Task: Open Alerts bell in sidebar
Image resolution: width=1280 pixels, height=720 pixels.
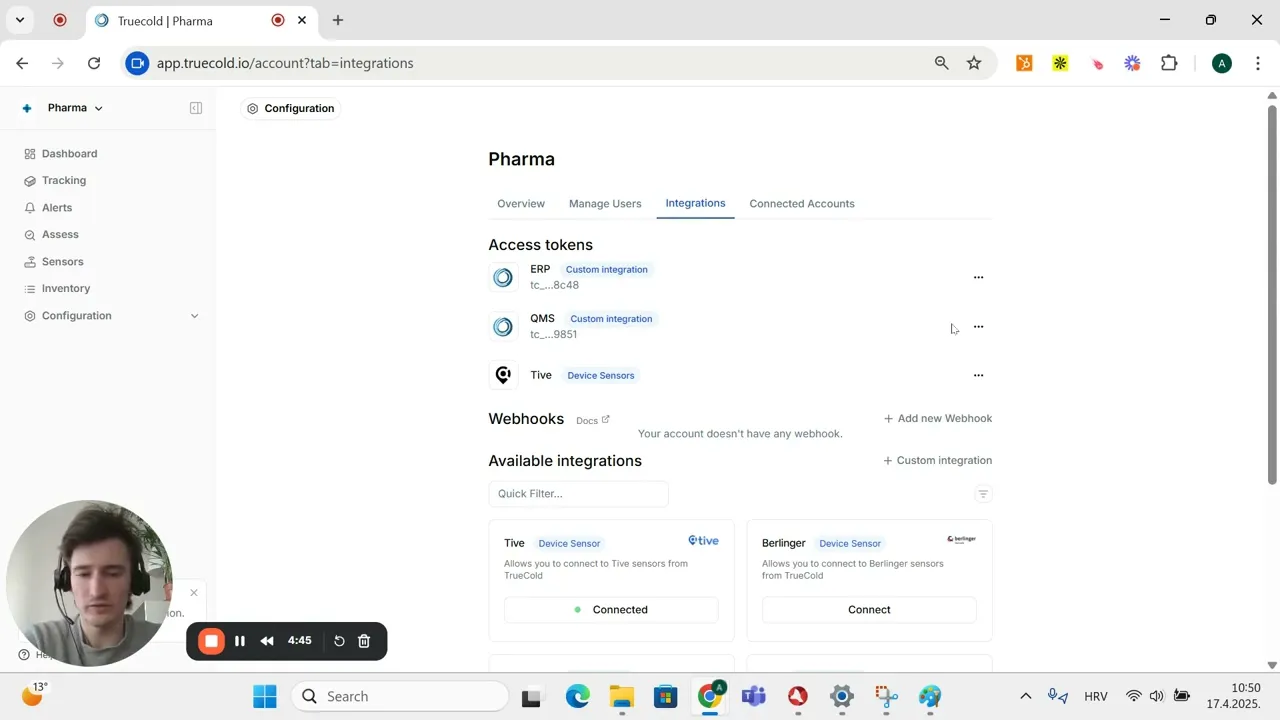Action: 48,208
